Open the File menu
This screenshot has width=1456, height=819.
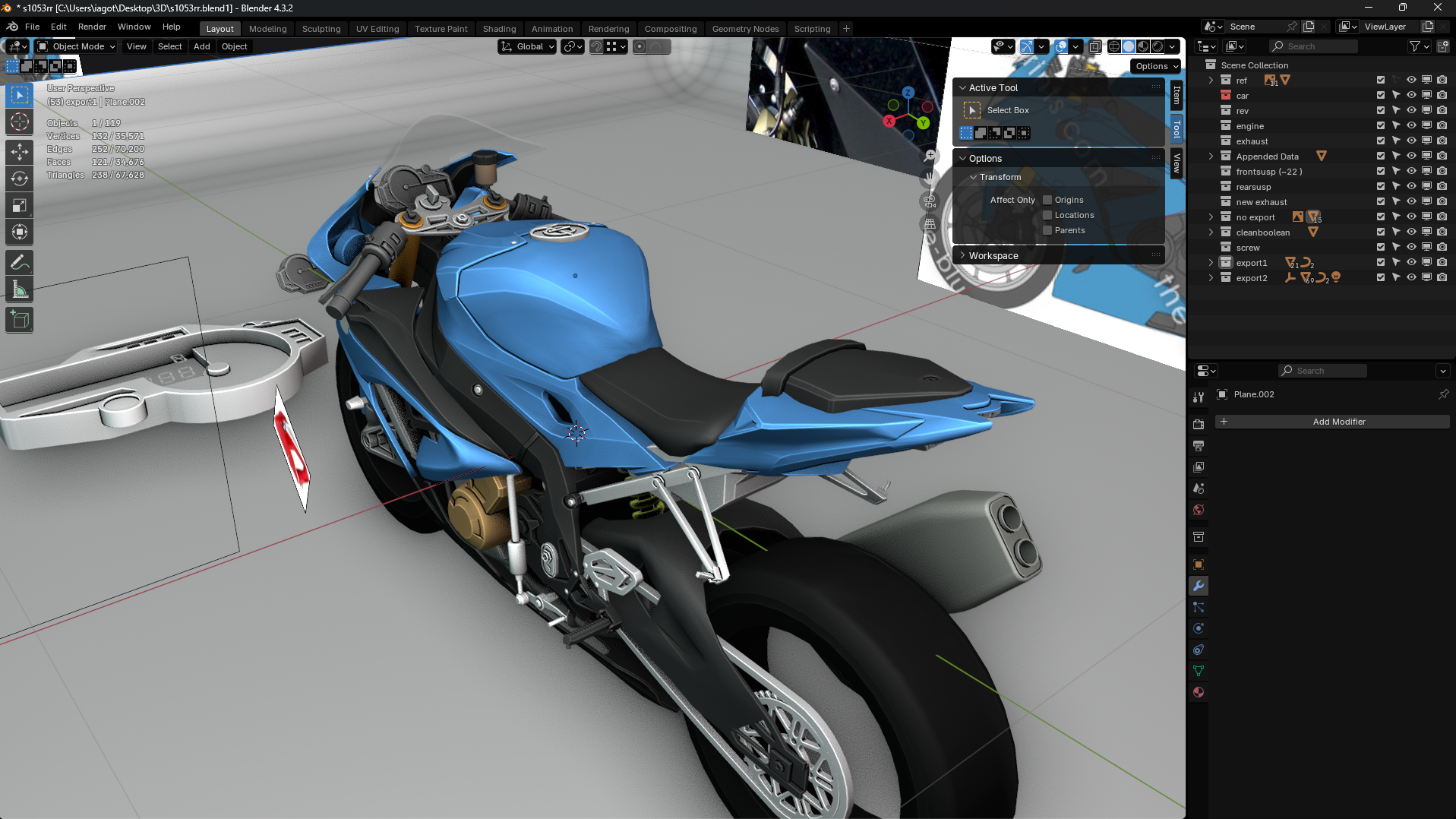tap(32, 27)
